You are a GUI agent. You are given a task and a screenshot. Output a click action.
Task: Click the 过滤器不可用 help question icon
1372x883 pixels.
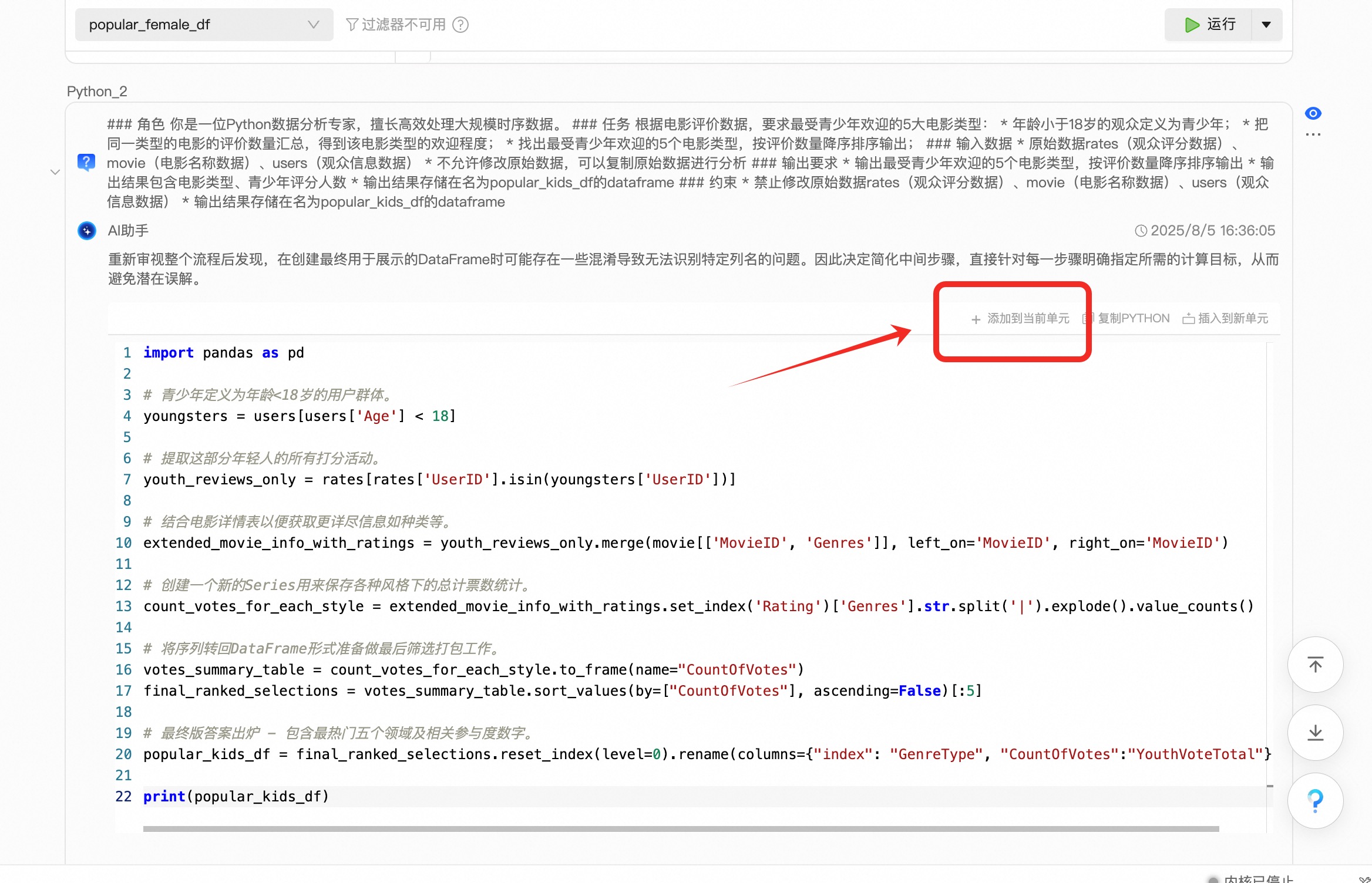tap(461, 25)
